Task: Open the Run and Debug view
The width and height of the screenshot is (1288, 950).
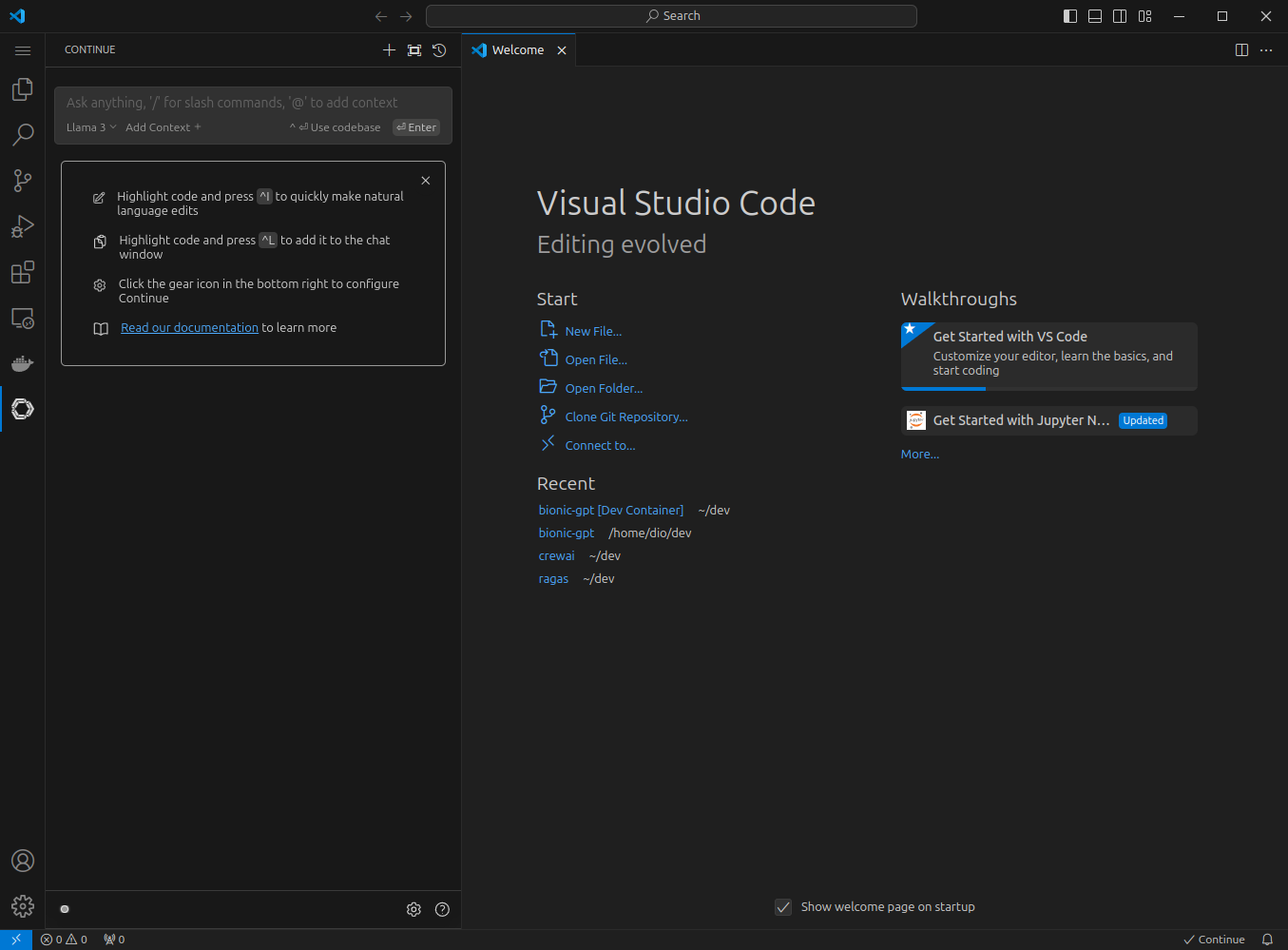Action: tap(22, 226)
